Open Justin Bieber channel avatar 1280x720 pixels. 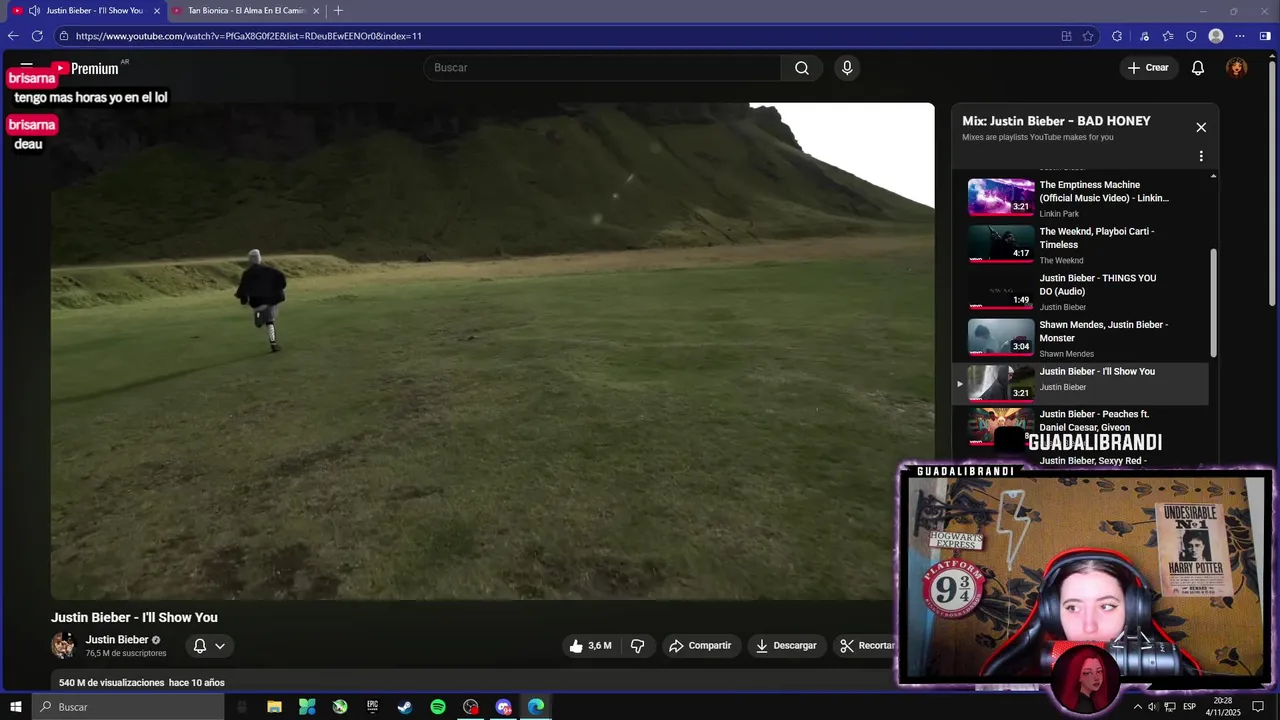pyautogui.click(x=63, y=646)
